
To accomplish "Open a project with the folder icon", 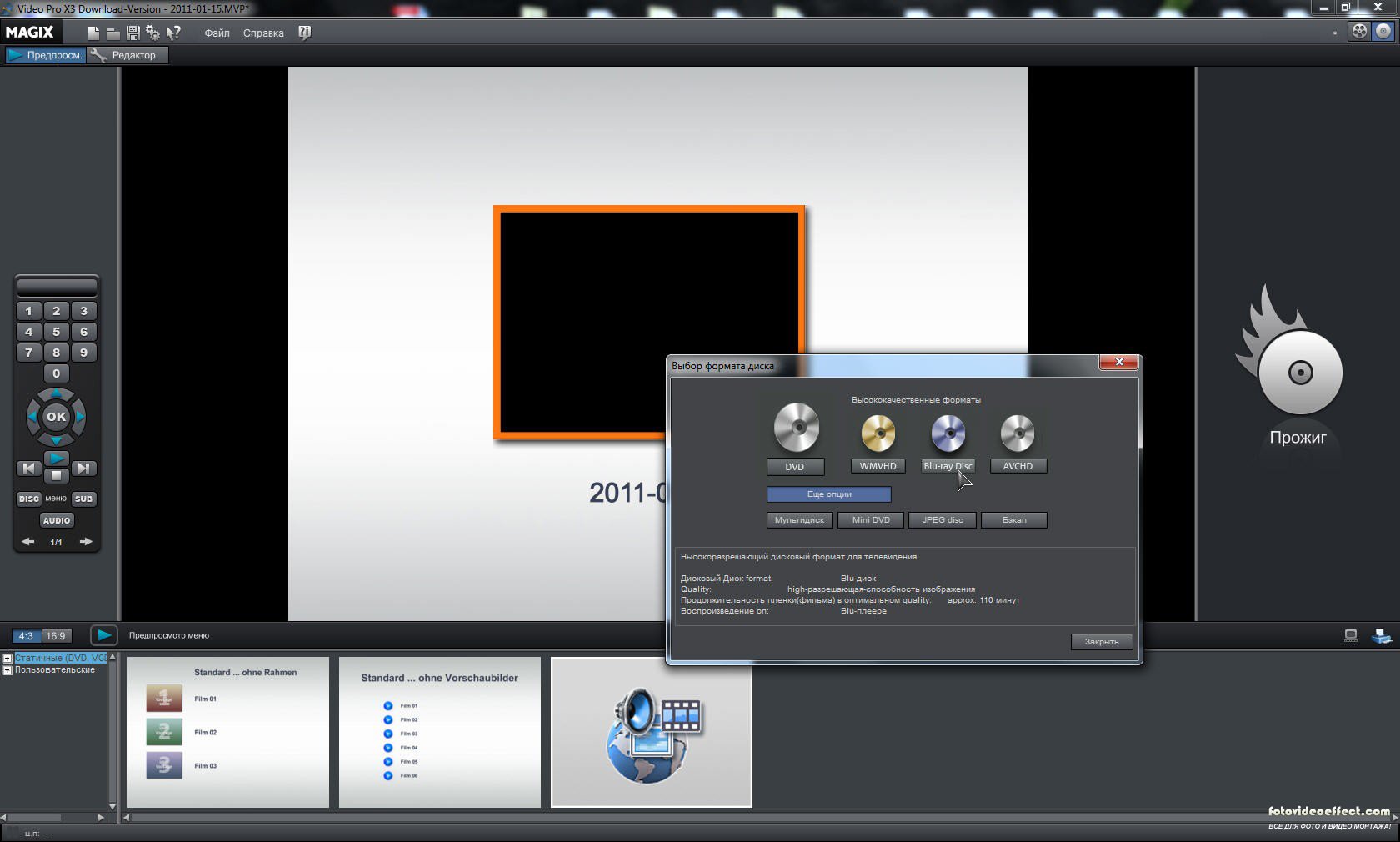I will 113,33.
